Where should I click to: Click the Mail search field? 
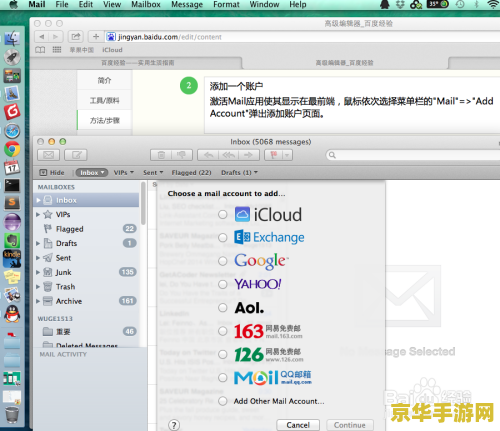(x=413, y=155)
